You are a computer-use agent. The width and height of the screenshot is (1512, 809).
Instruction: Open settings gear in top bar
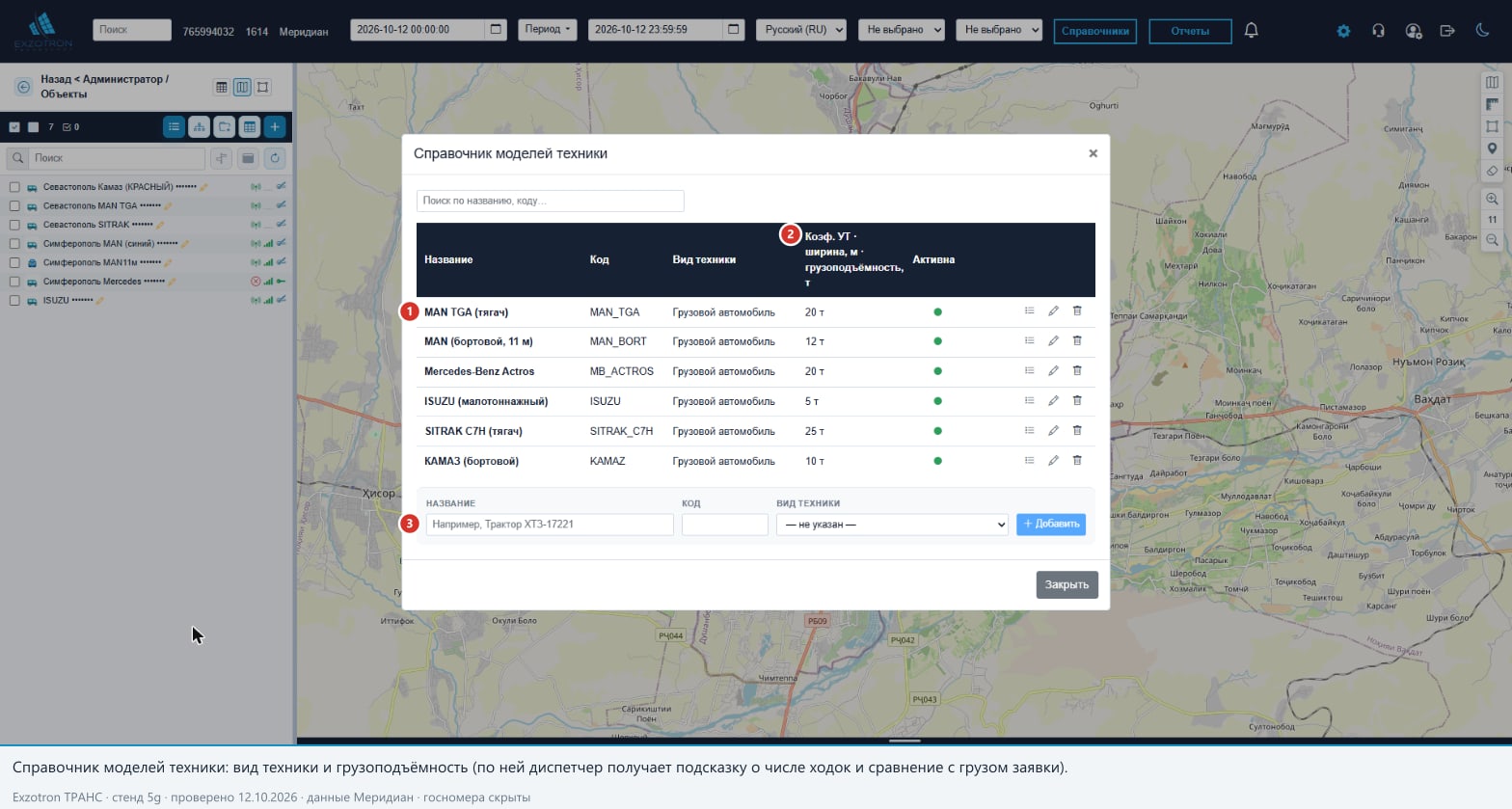[x=1343, y=31]
